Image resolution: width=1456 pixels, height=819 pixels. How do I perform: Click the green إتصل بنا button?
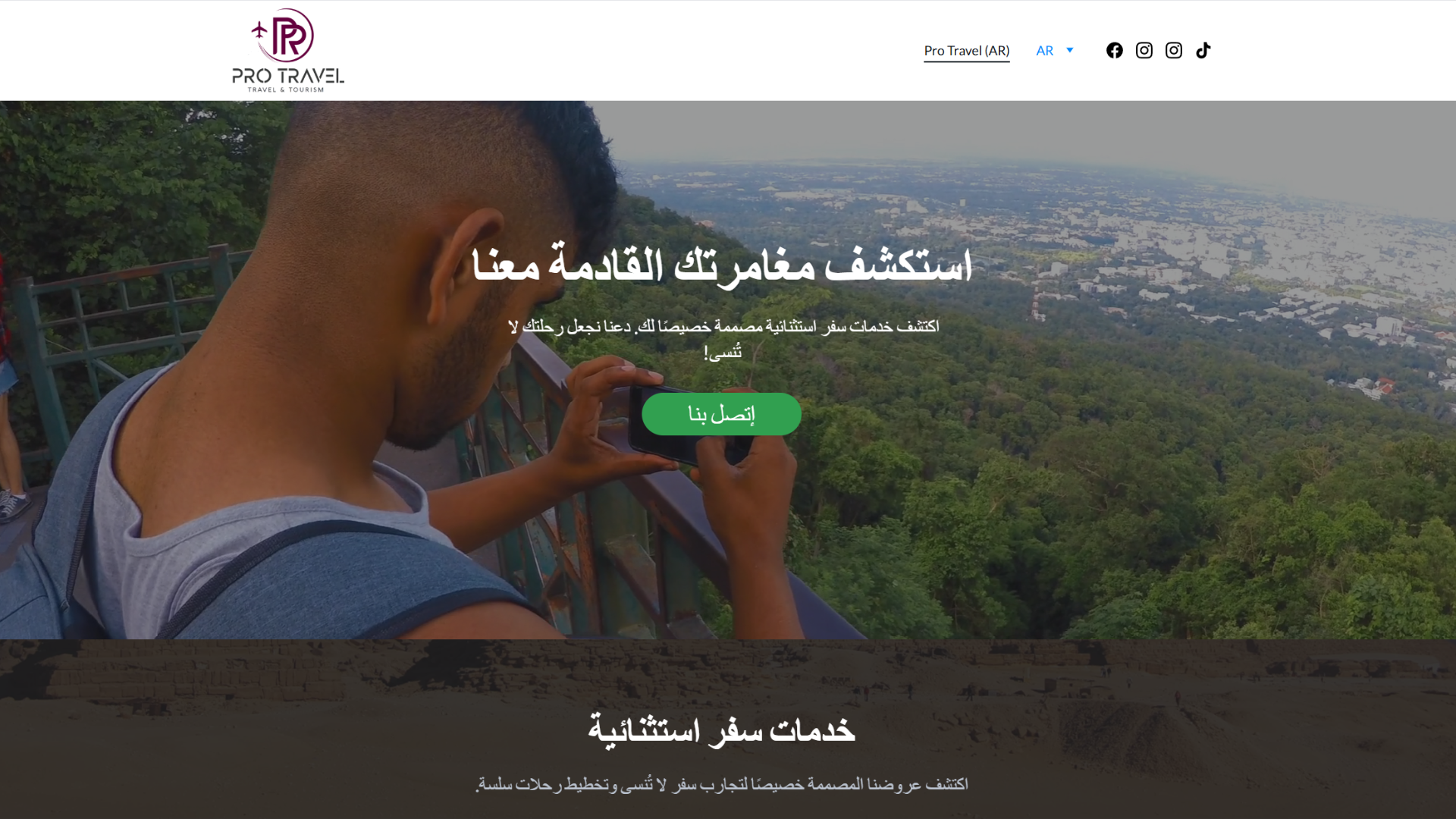click(721, 414)
